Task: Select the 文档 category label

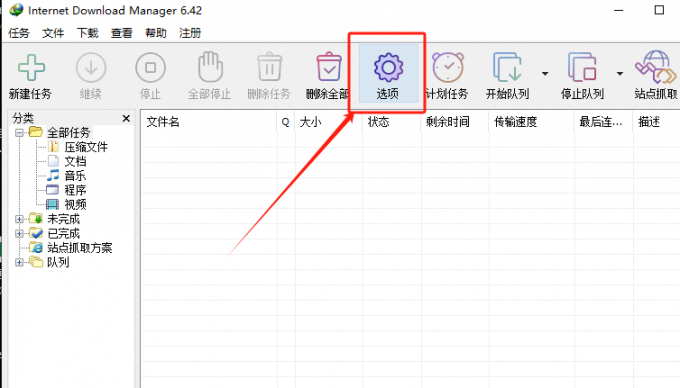Action: pyautogui.click(x=75, y=161)
